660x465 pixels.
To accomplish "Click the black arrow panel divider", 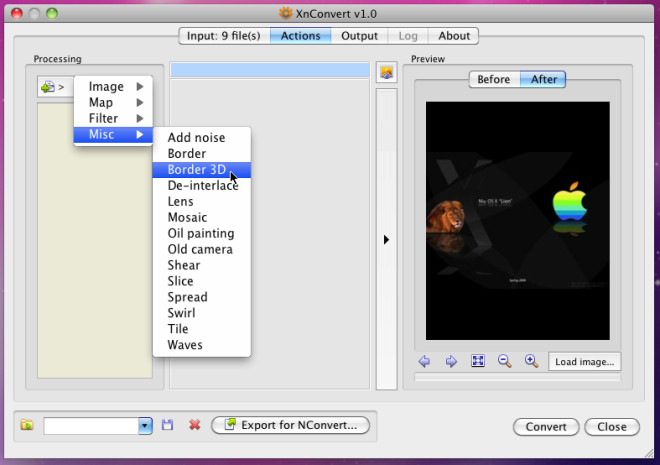I will (386, 240).
